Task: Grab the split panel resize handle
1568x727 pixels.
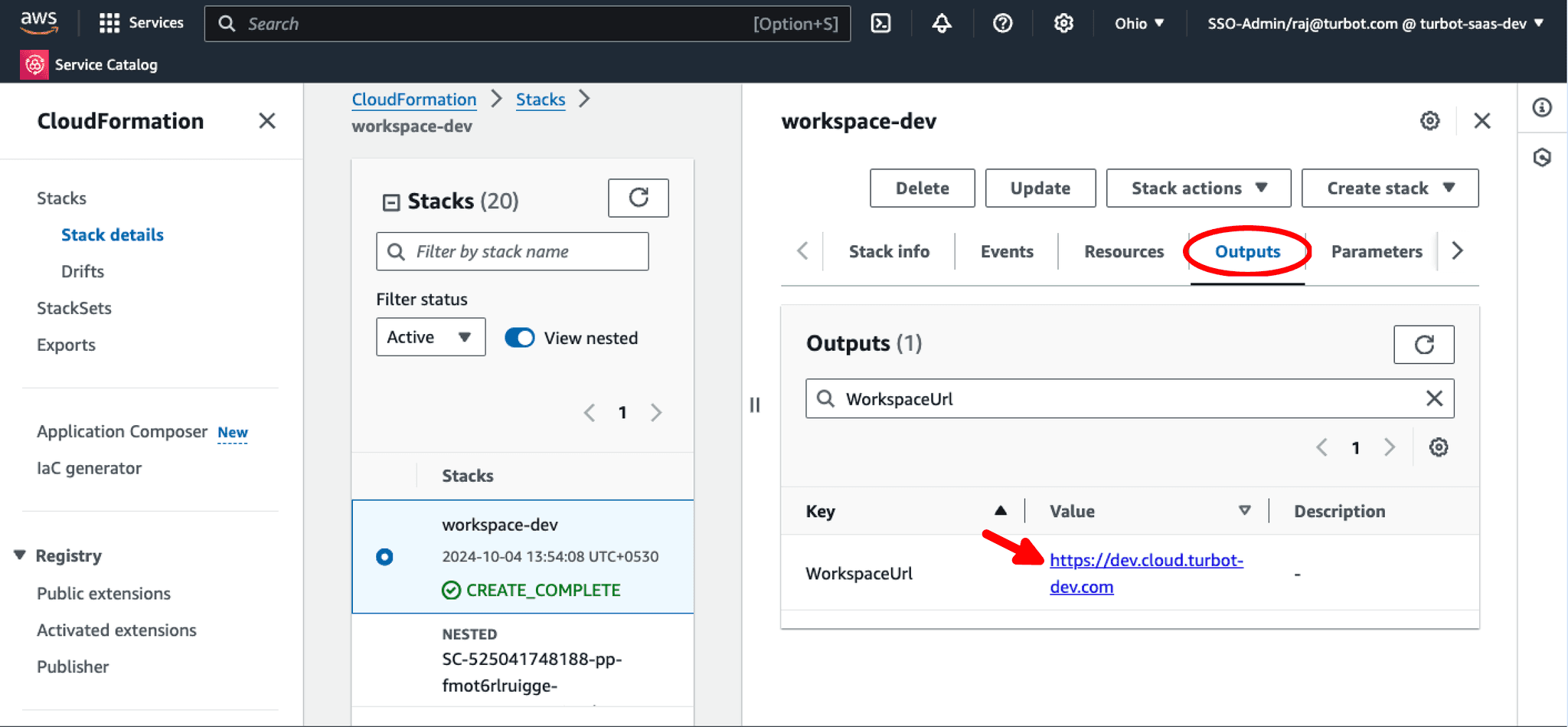Action: [755, 404]
